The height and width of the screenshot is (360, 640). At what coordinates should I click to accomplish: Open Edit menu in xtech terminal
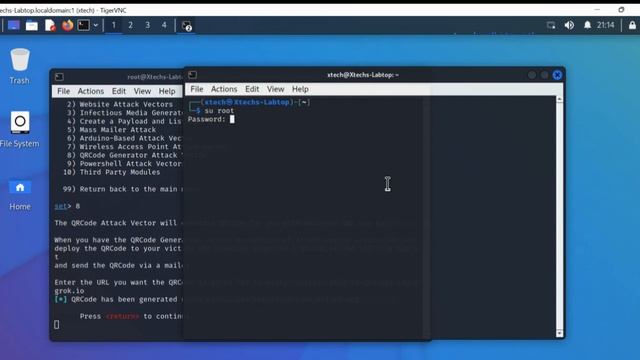point(252,89)
